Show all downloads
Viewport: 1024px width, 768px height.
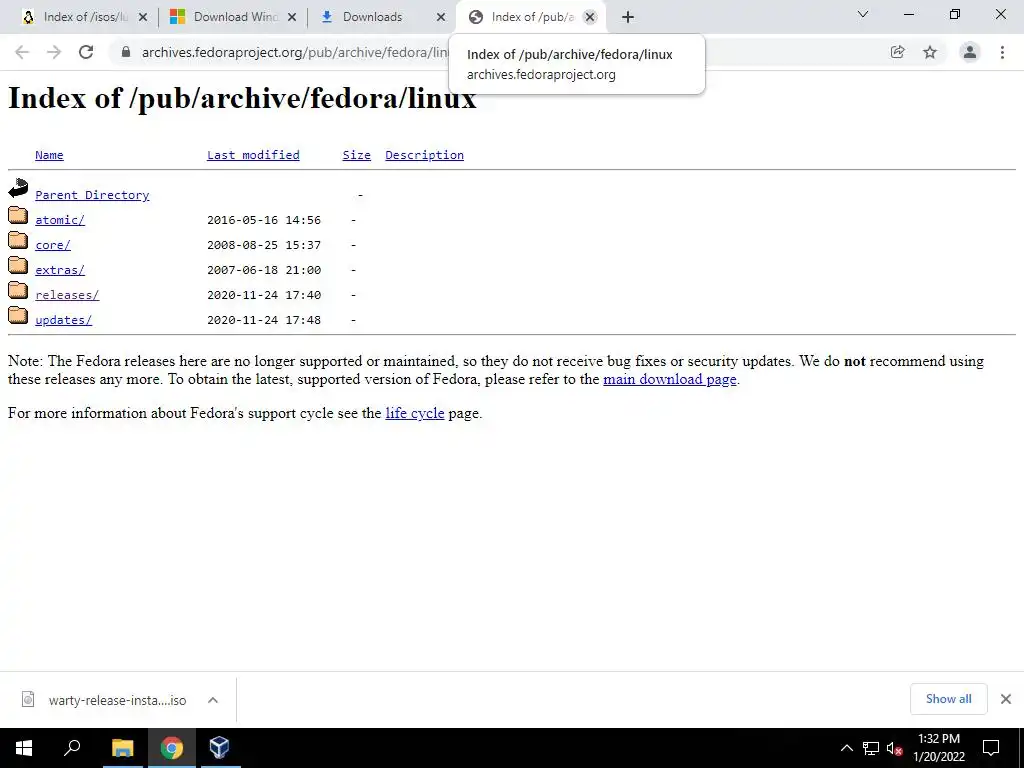[x=948, y=699]
